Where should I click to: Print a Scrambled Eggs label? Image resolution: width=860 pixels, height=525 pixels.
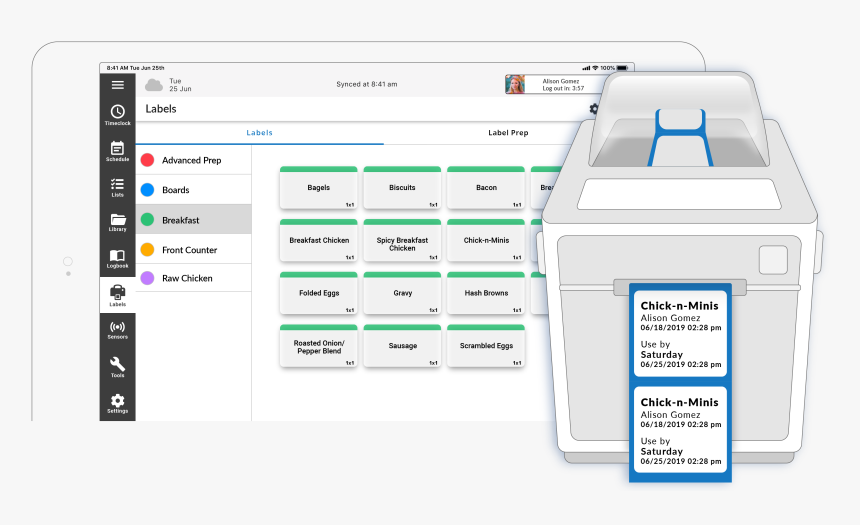click(486, 346)
